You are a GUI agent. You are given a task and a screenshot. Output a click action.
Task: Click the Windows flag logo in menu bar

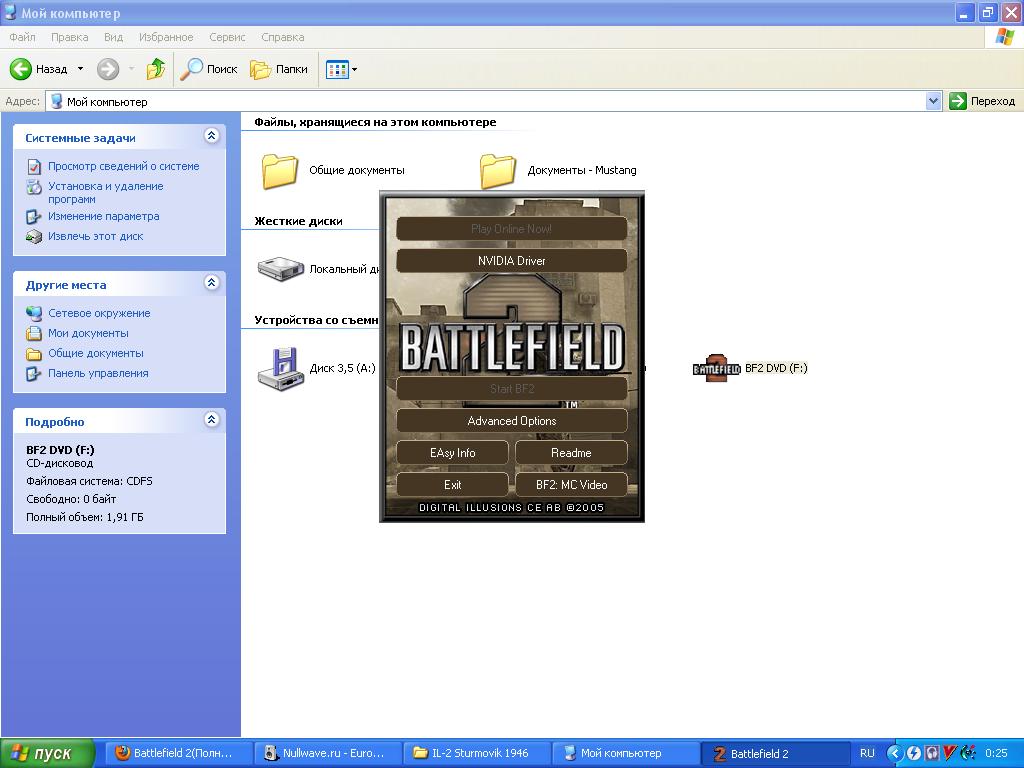coord(1004,37)
